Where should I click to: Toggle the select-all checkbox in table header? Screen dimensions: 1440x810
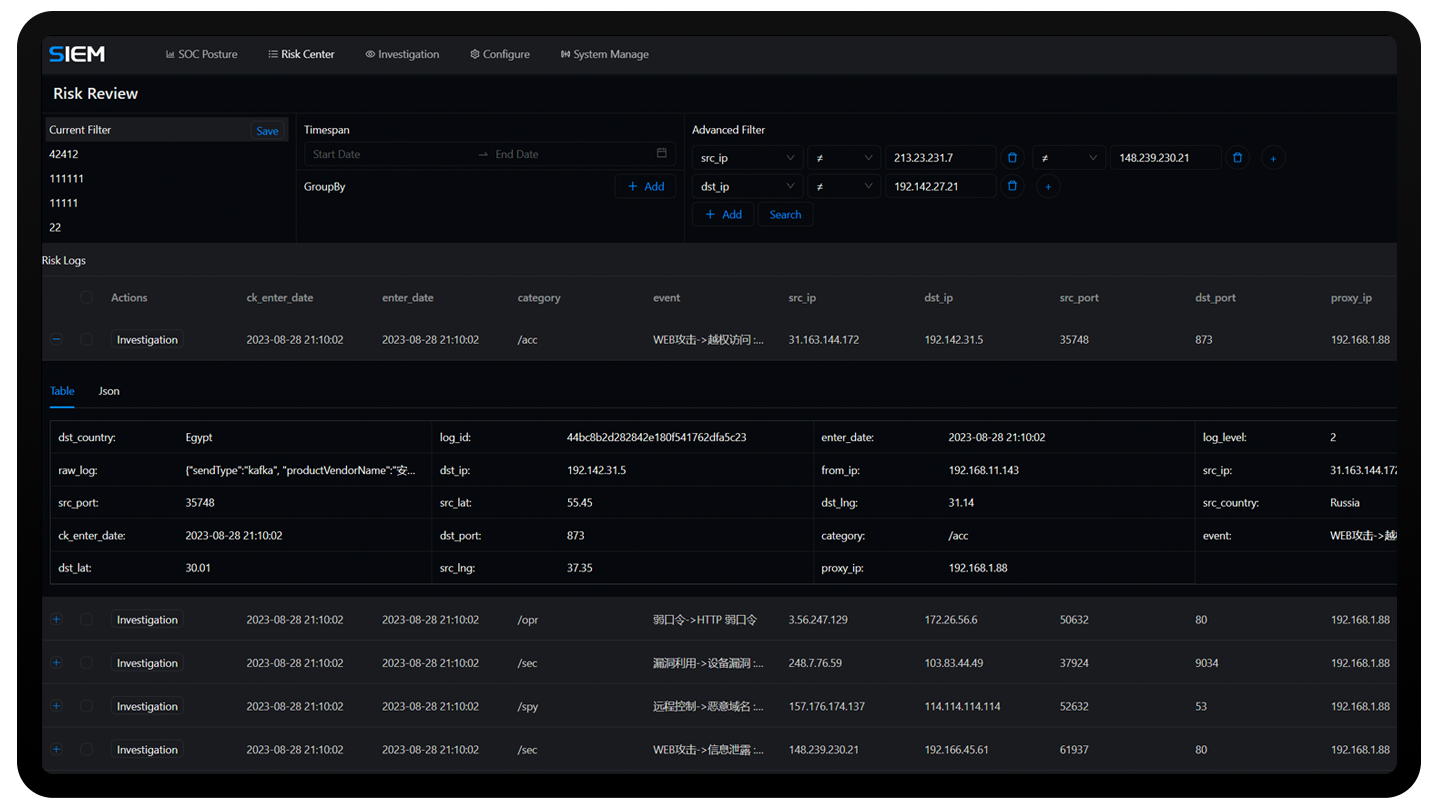coord(86,298)
